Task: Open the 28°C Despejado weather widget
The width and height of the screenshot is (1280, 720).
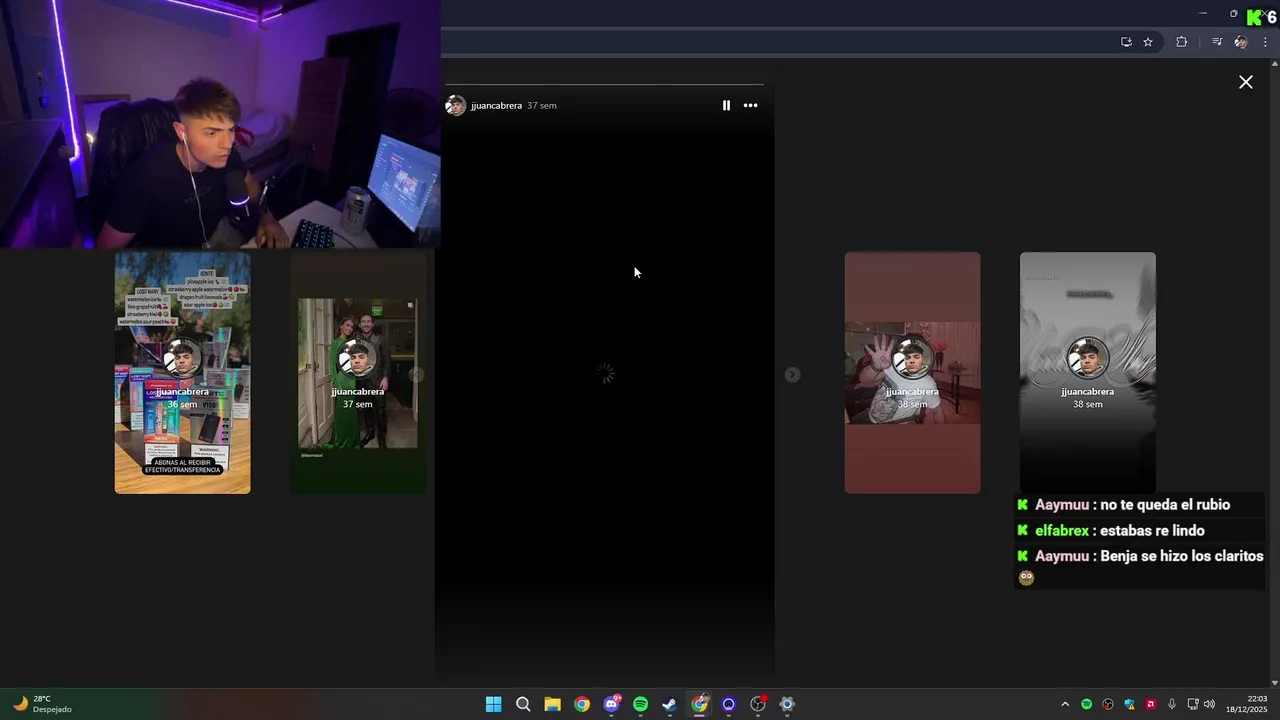Action: point(43,704)
